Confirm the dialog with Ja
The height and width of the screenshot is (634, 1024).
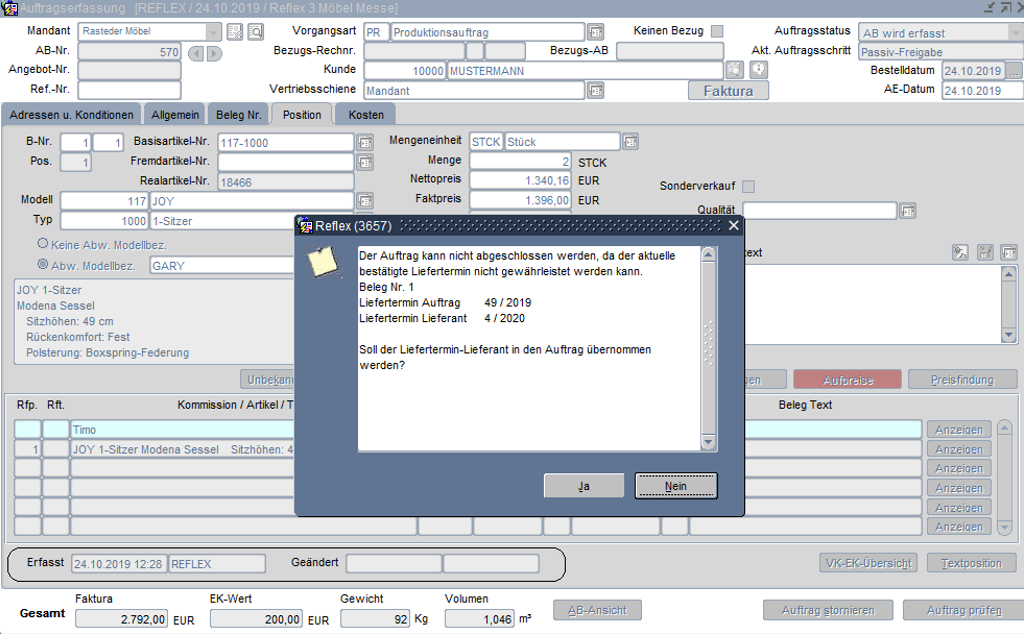click(x=584, y=485)
